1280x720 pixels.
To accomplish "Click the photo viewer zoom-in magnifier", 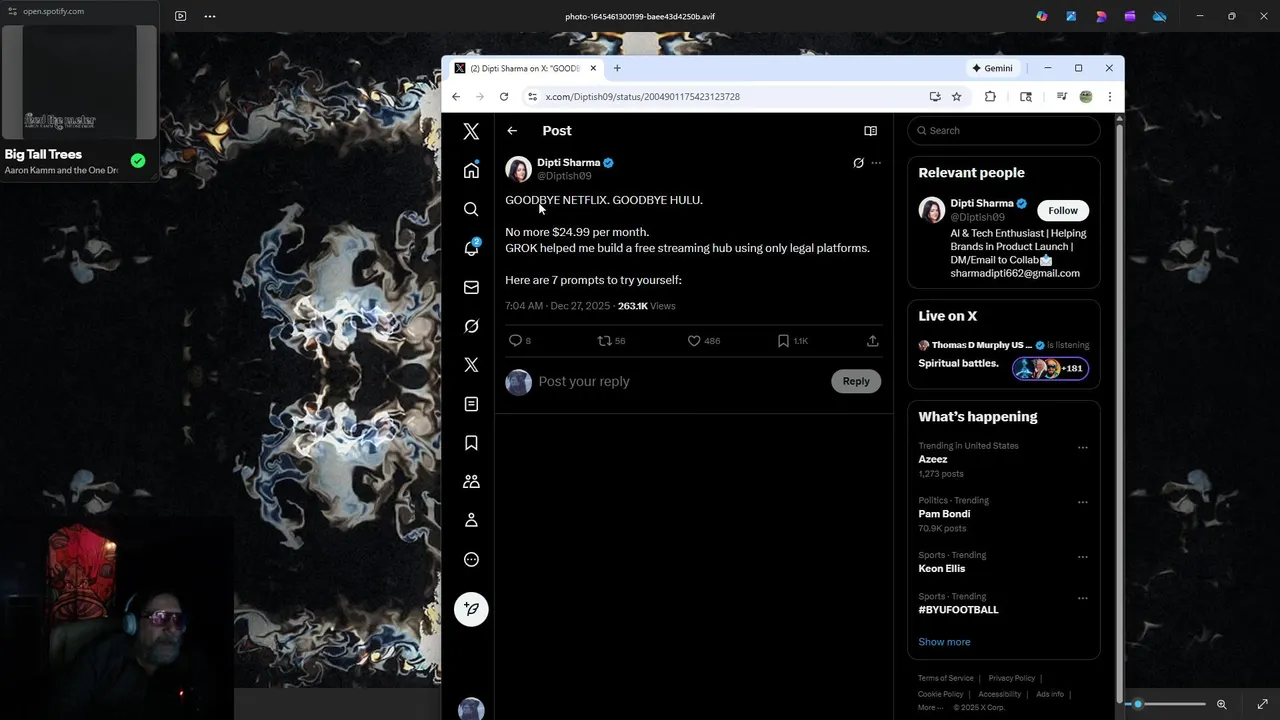I will tap(1221, 704).
